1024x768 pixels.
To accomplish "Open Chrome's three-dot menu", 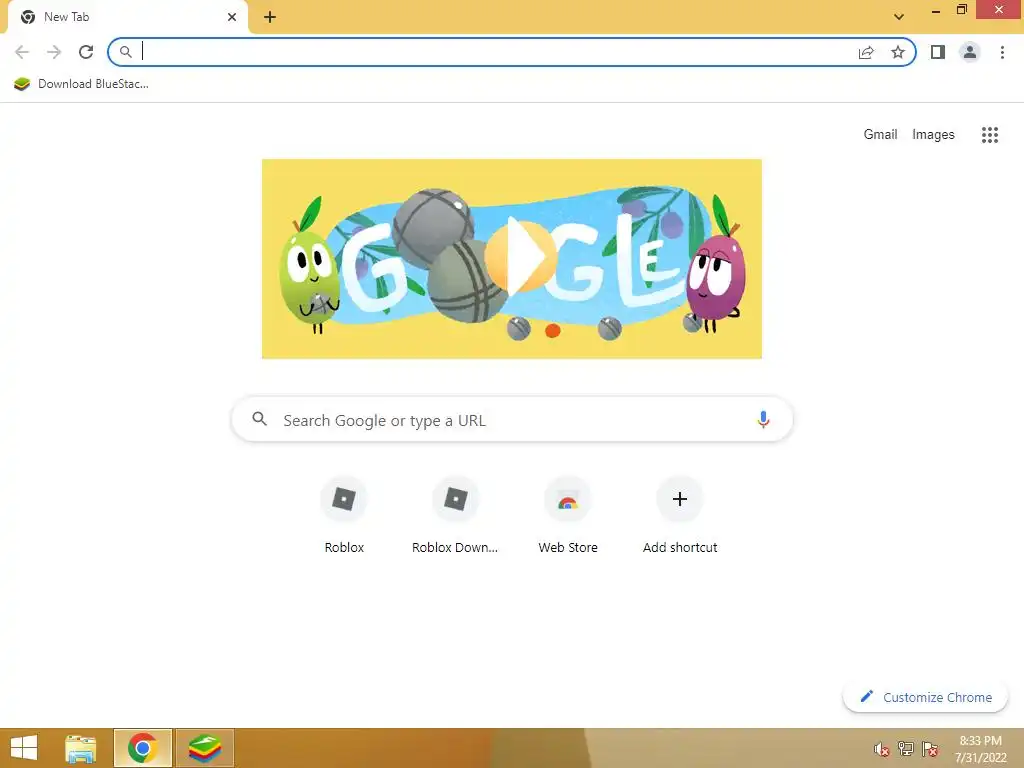I will click(x=1002, y=52).
